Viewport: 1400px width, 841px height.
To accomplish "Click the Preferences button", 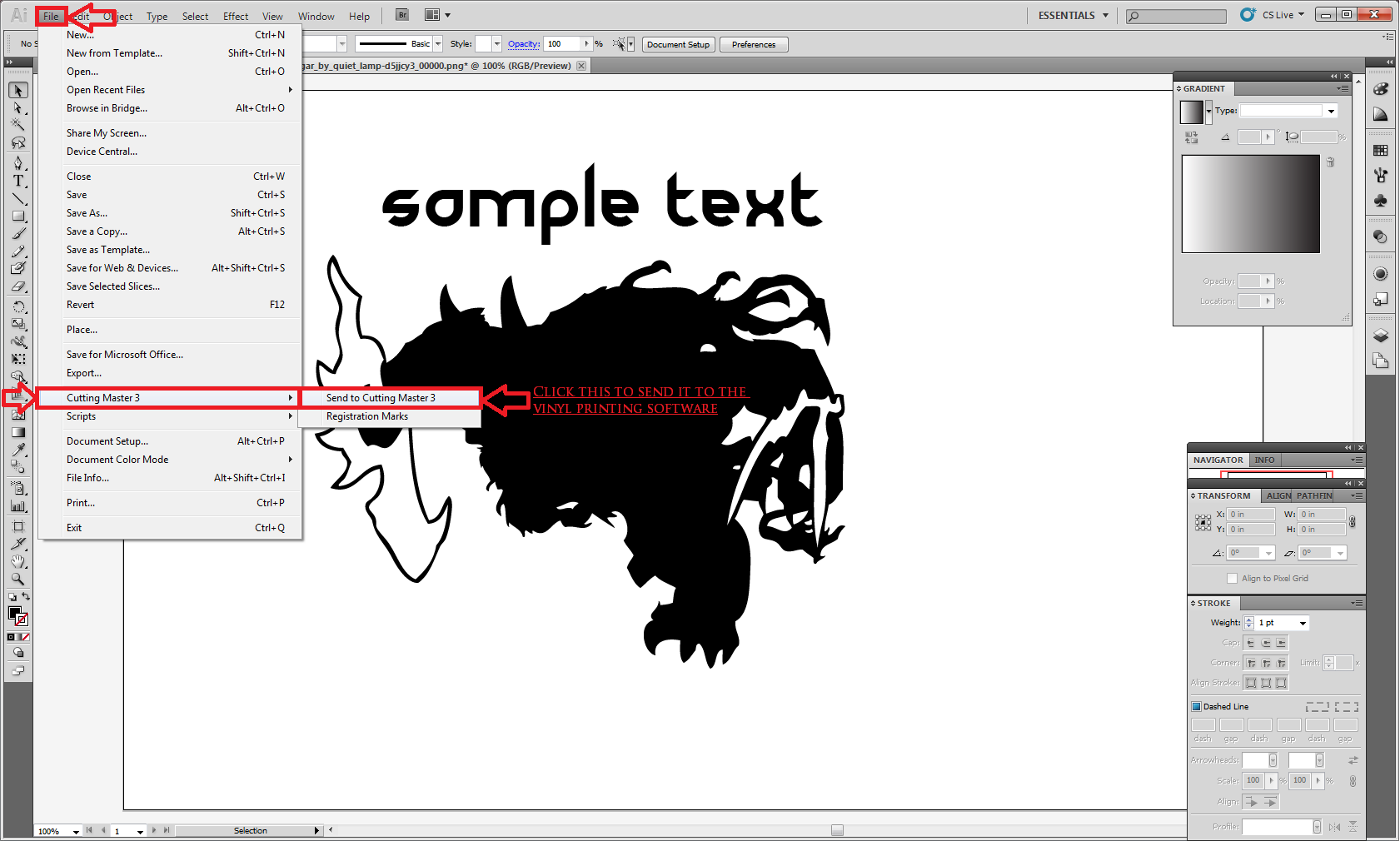I will [x=754, y=45].
